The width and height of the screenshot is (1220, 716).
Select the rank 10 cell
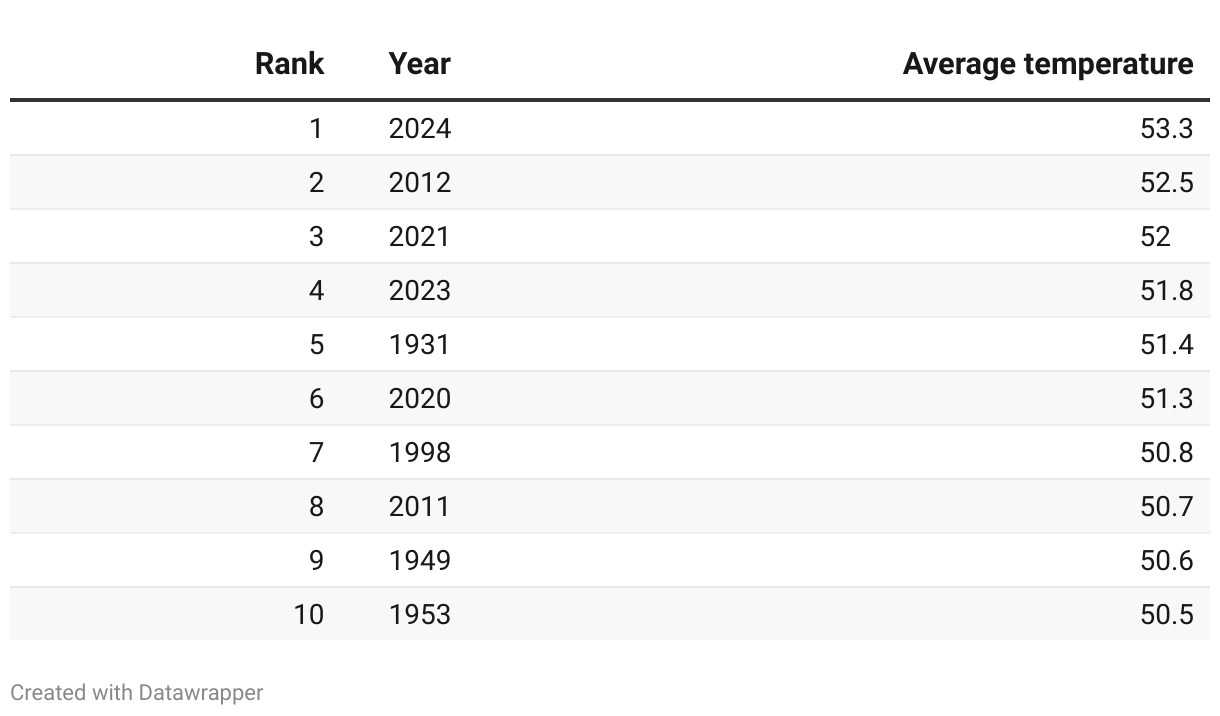pyautogui.click(x=309, y=614)
